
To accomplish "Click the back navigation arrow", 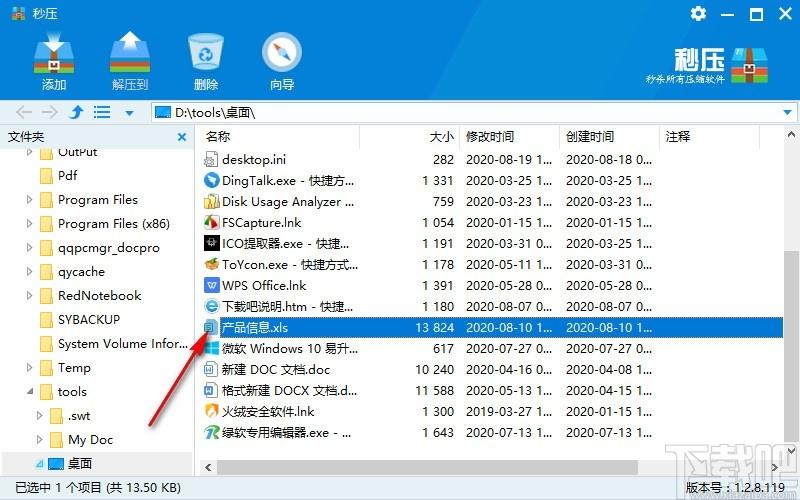I will click(24, 112).
